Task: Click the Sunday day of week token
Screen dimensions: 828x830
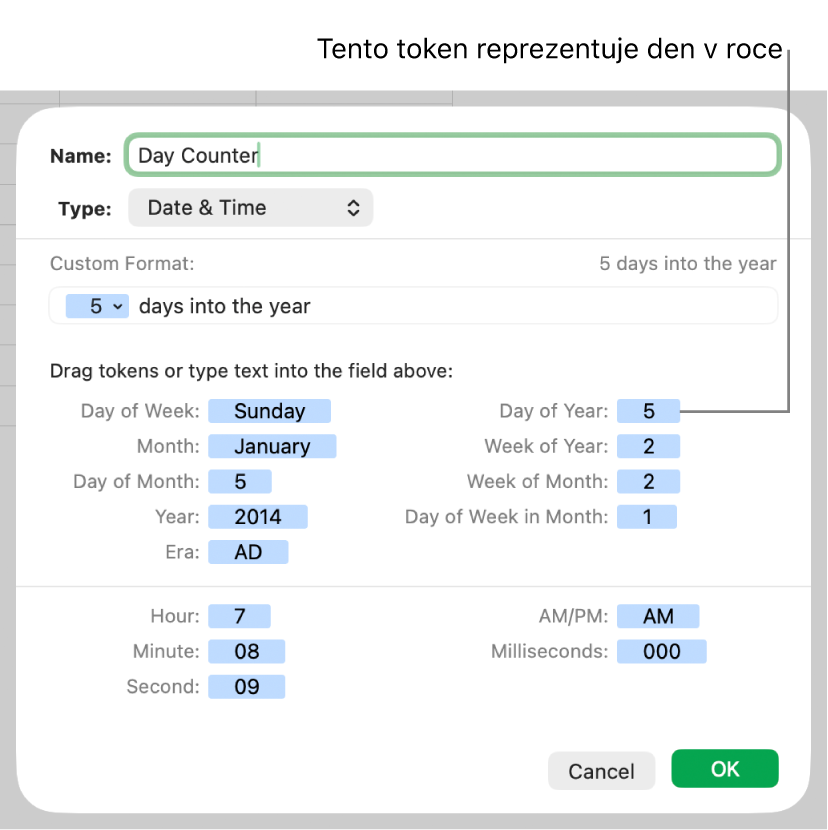Action: [x=269, y=411]
